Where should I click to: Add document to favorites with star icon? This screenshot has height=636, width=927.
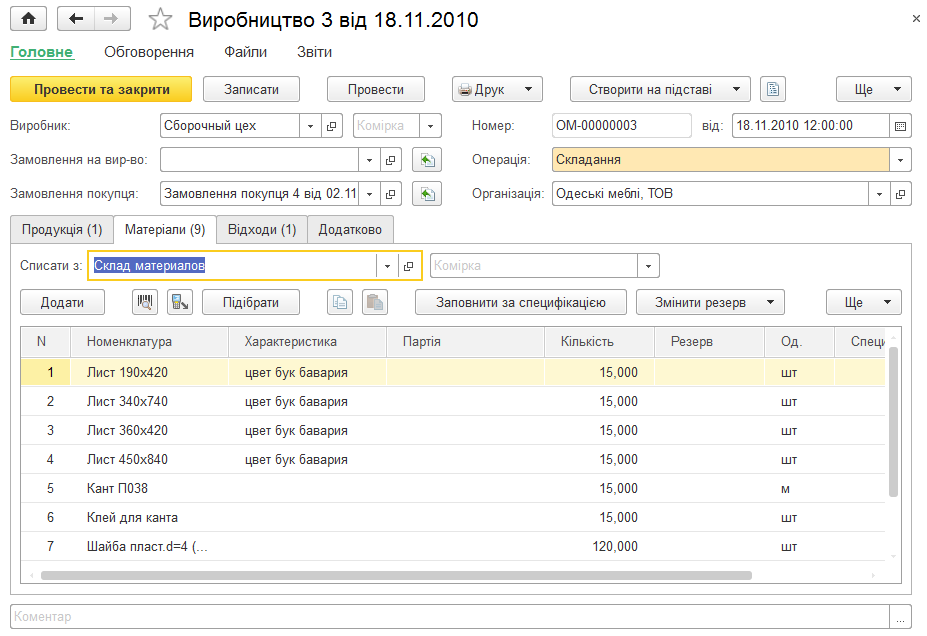click(160, 20)
